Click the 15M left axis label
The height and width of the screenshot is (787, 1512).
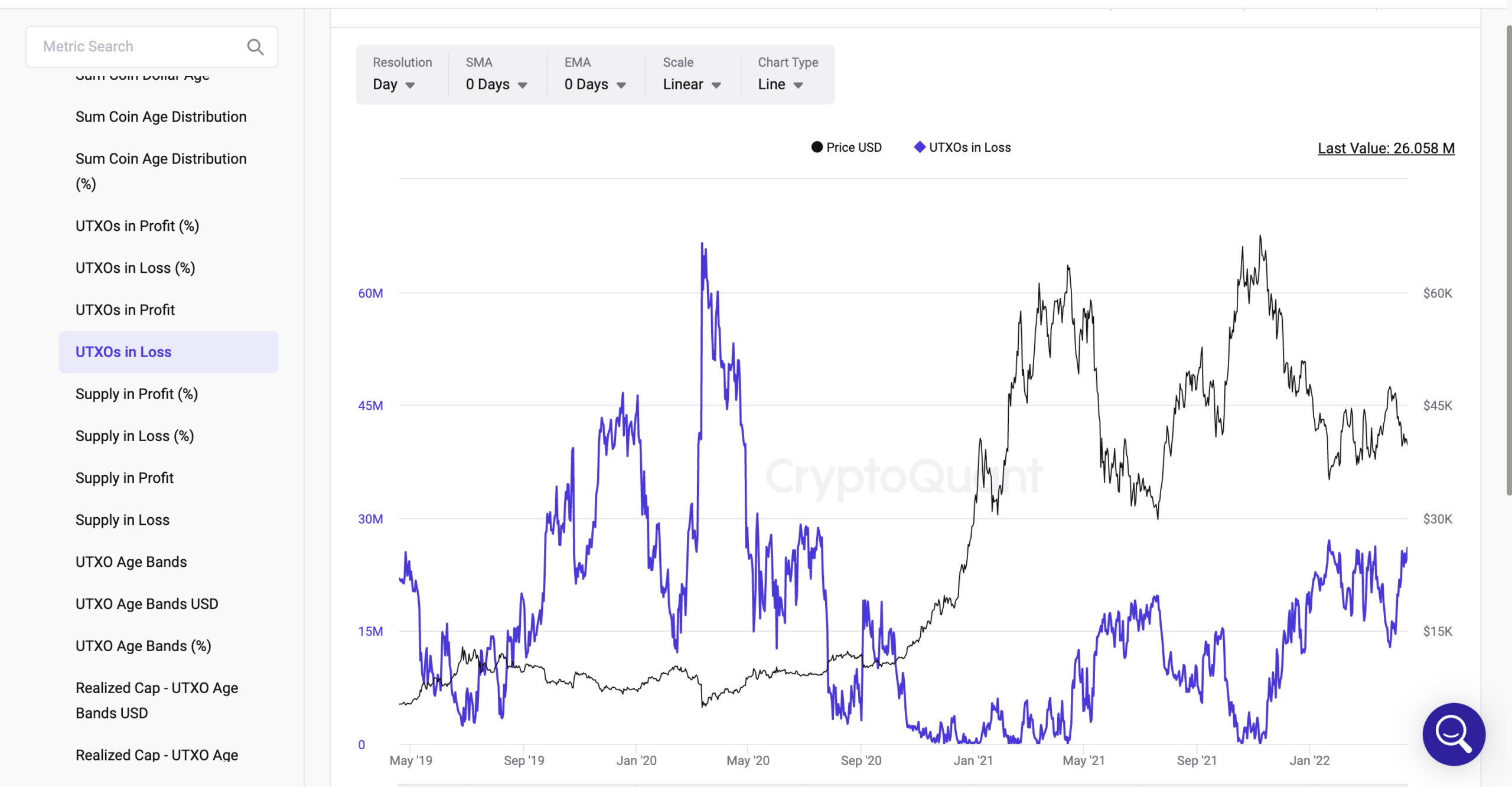click(x=370, y=631)
